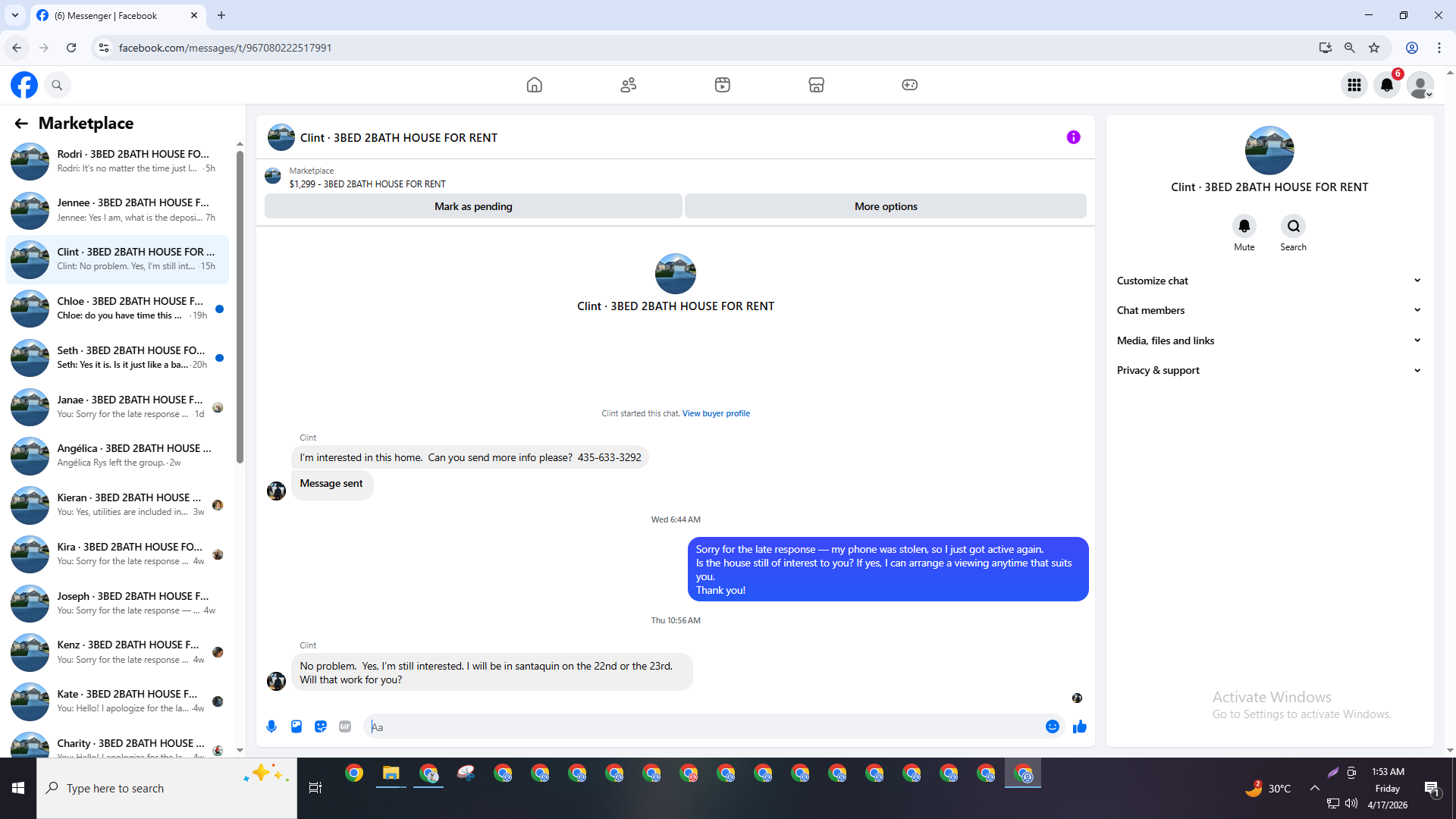This screenshot has width=1456, height=819.
Task: Choose a sticker icon
Action: [321, 726]
